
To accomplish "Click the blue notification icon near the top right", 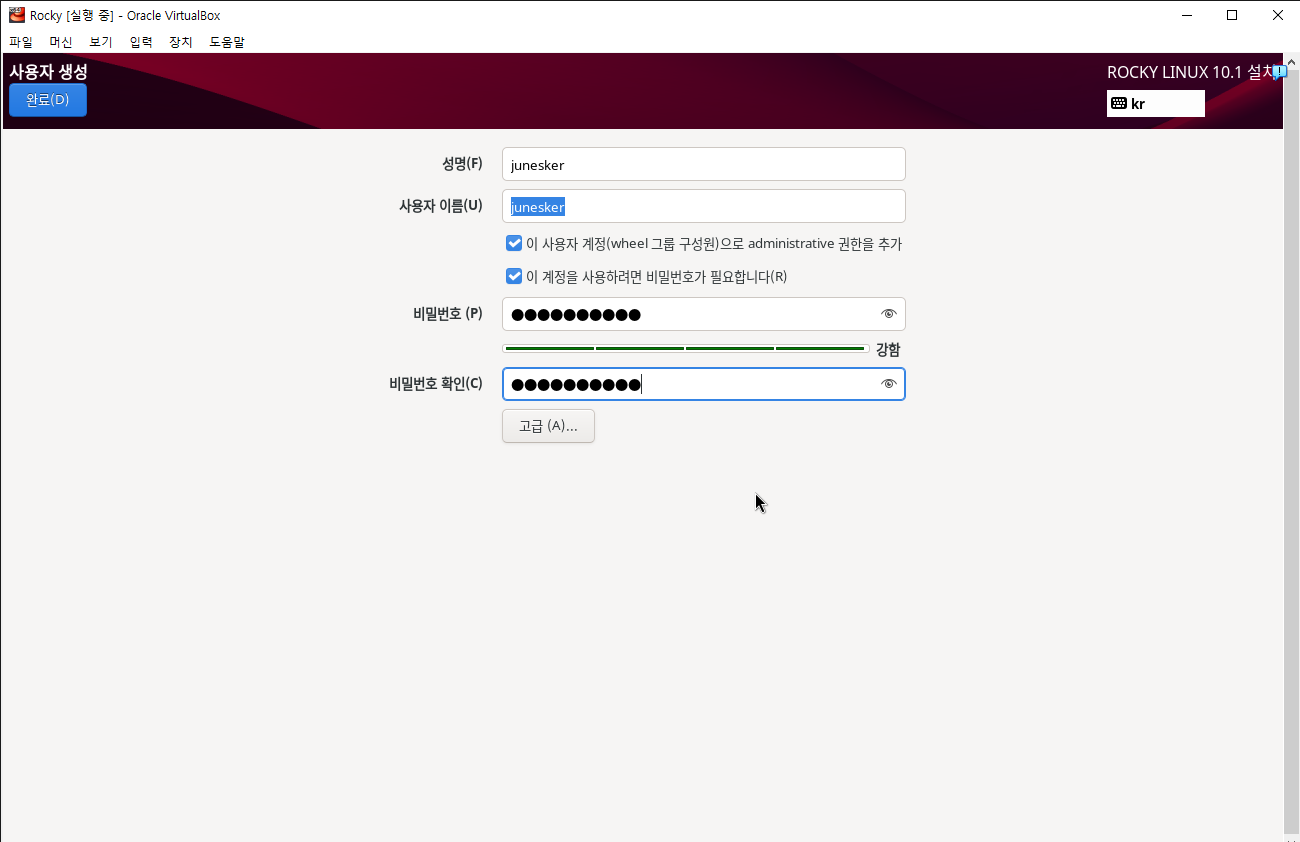I will pos(1279,71).
